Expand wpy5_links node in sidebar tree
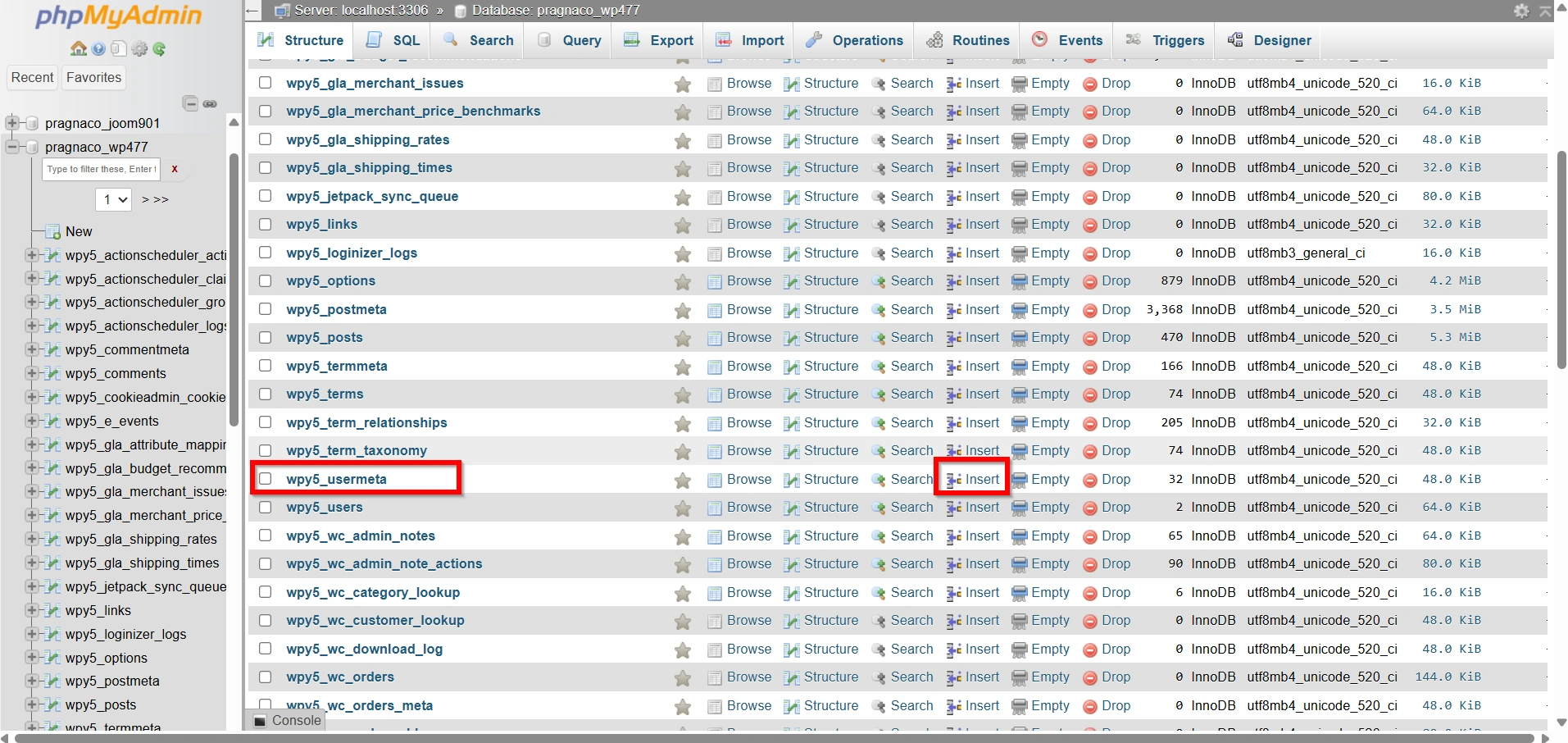 click(x=32, y=610)
